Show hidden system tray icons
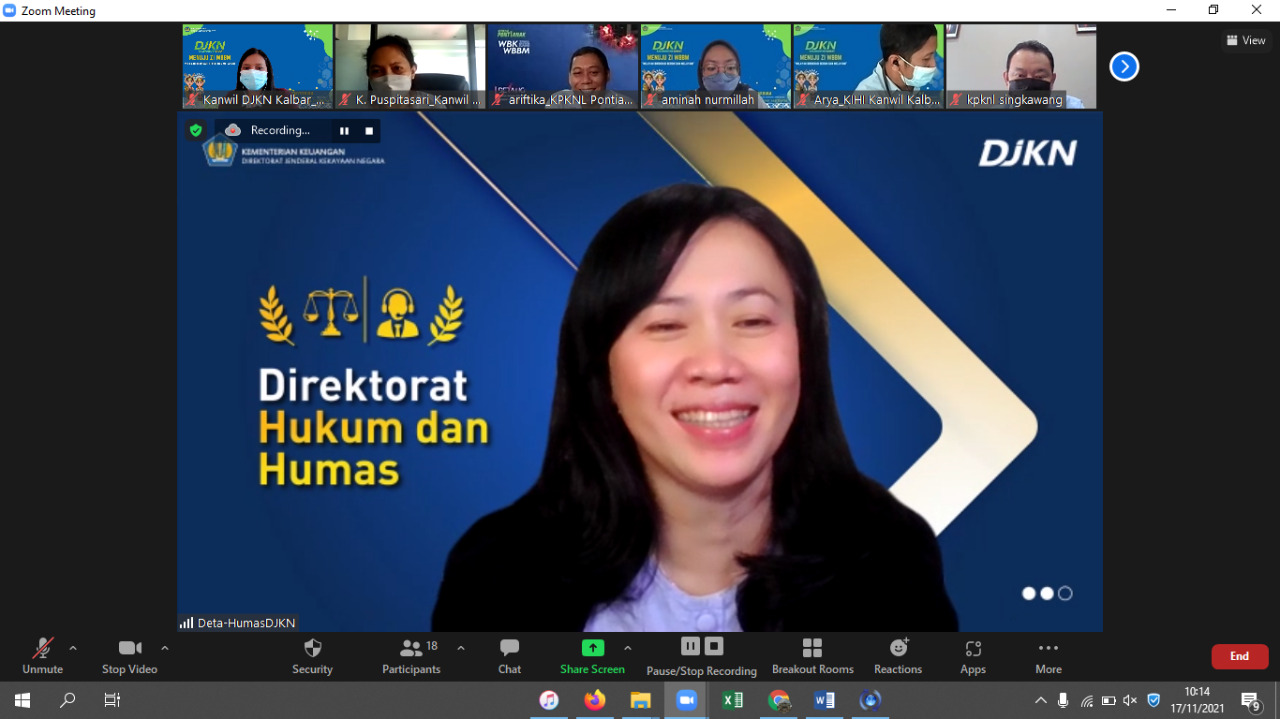Image resolution: width=1280 pixels, height=719 pixels. tap(1041, 700)
